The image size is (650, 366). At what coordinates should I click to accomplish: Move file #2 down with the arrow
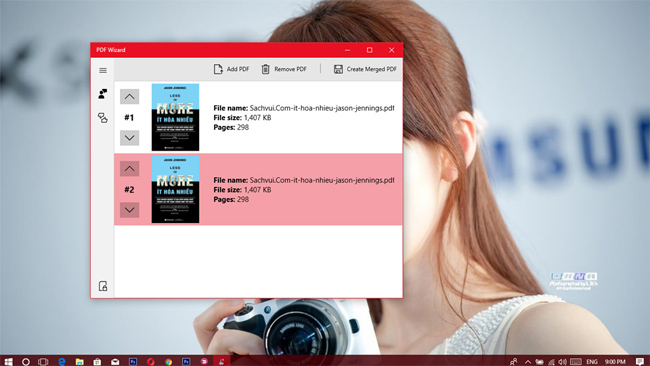tap(129, 210)
